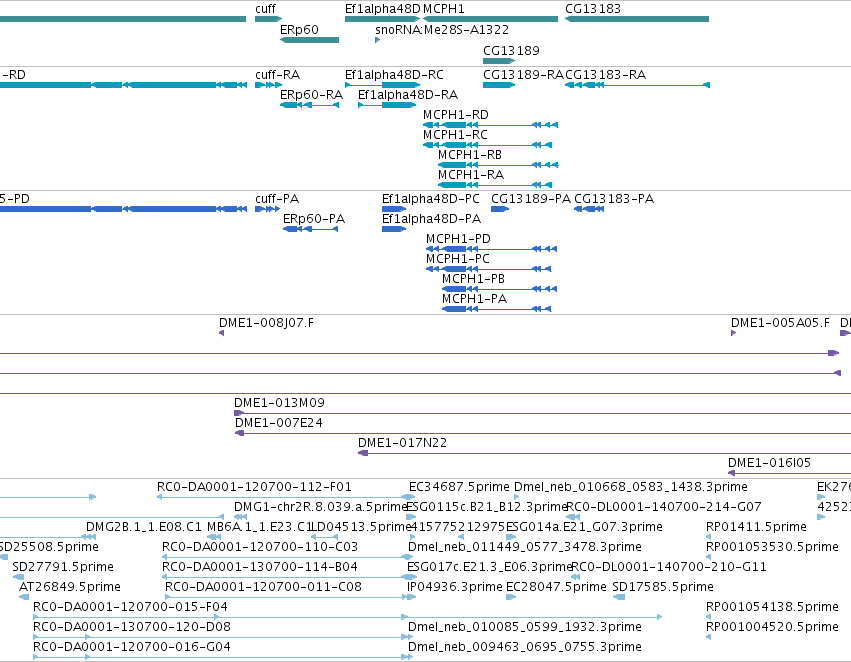Select transcript MCPH1-RA
Image resolution: width=851 pixels, height=662 pixels.
(x=496, y=185)
